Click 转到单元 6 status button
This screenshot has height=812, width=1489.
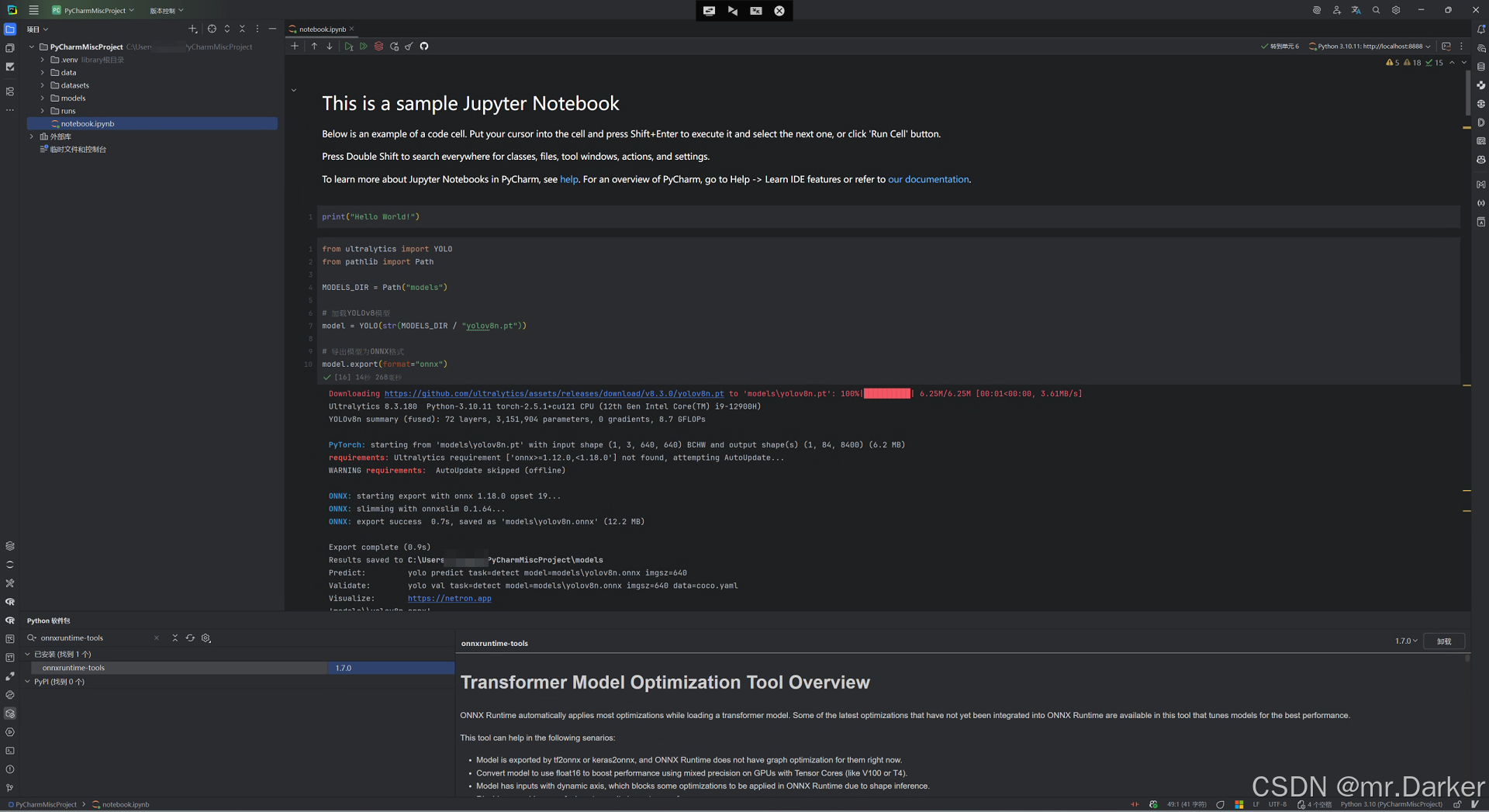(x=1280, y=46)
